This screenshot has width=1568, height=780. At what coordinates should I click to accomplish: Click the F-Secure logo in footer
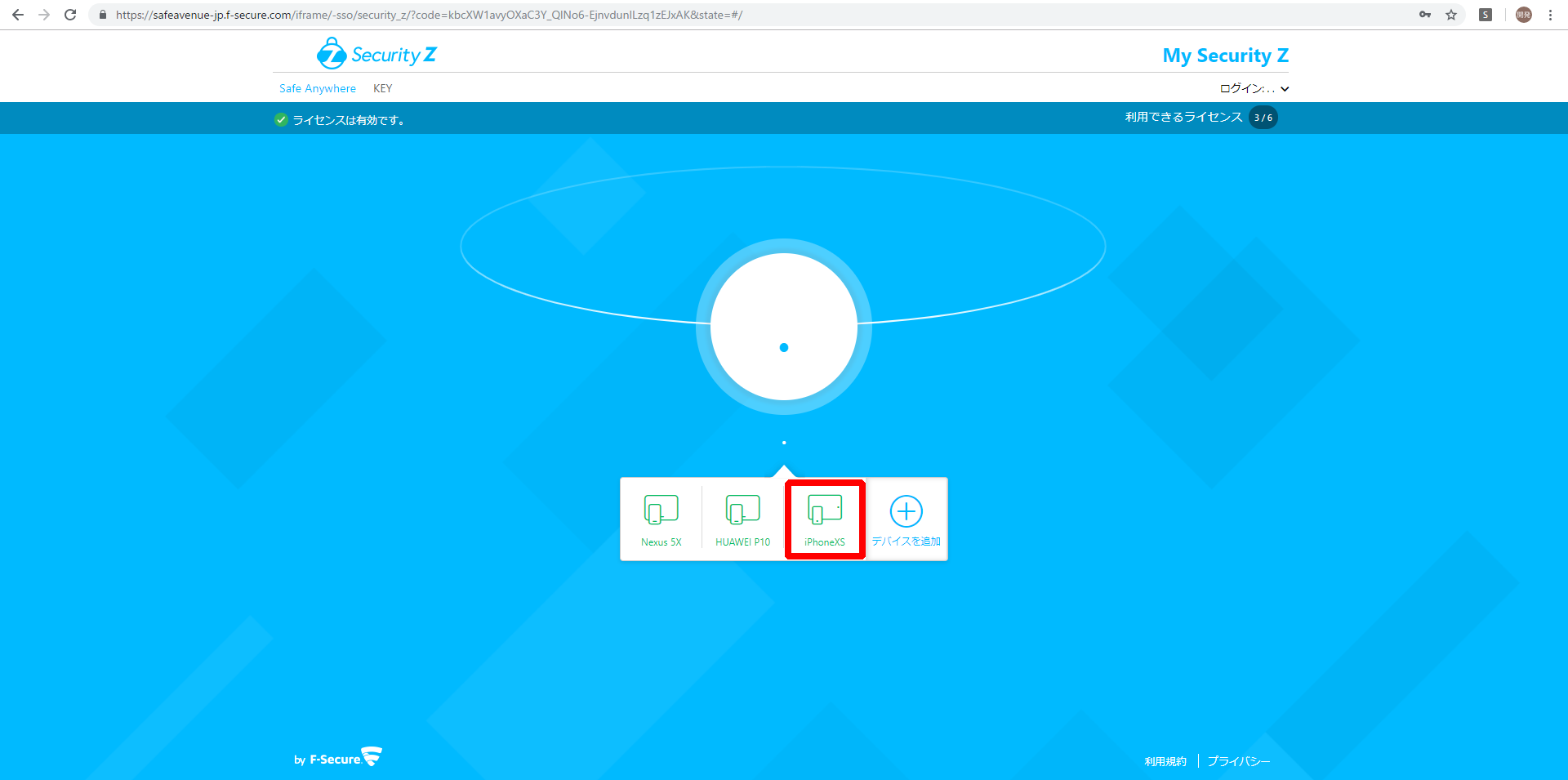coord(338,759)
